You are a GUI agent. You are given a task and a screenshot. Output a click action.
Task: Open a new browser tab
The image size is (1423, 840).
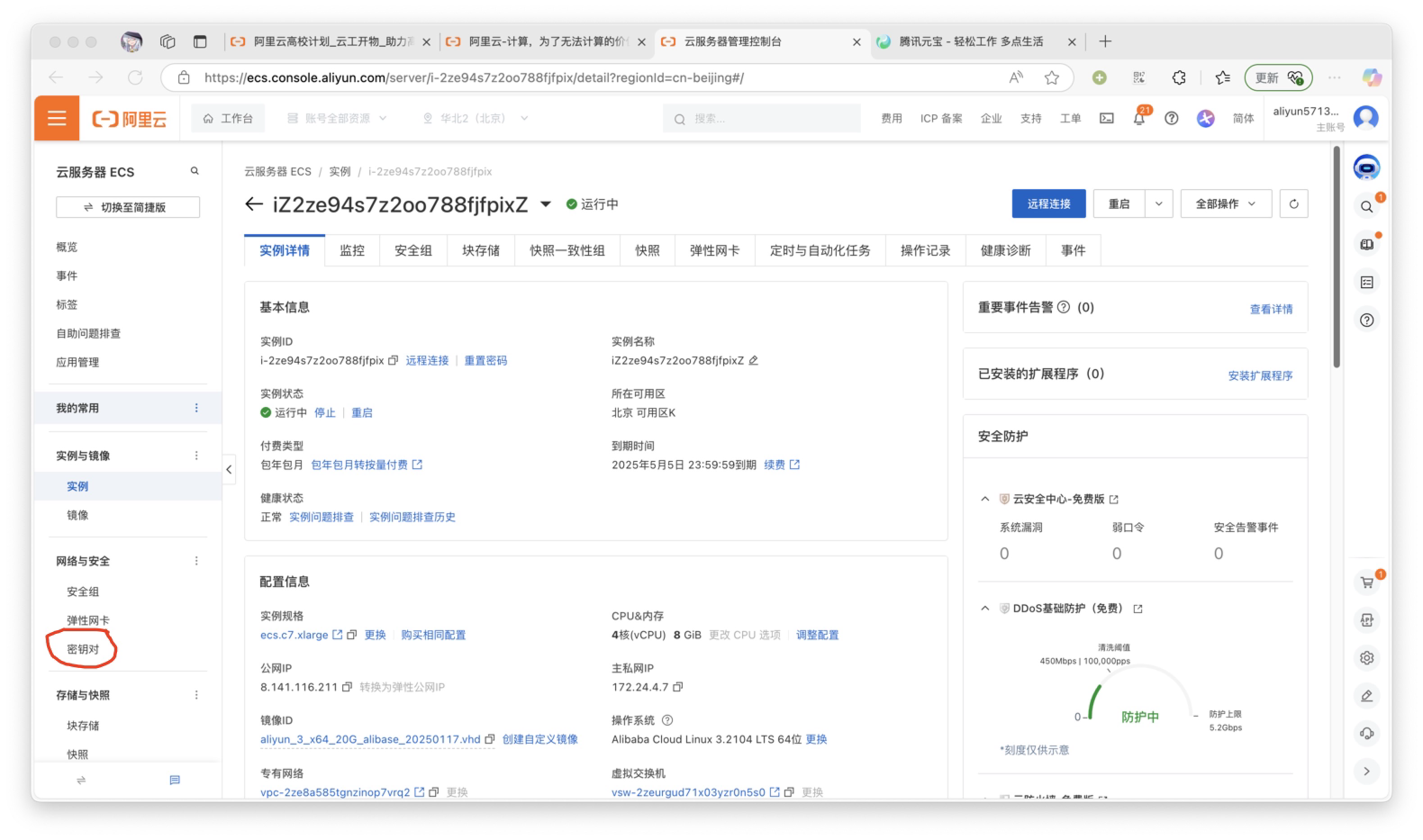point(1105,41)
